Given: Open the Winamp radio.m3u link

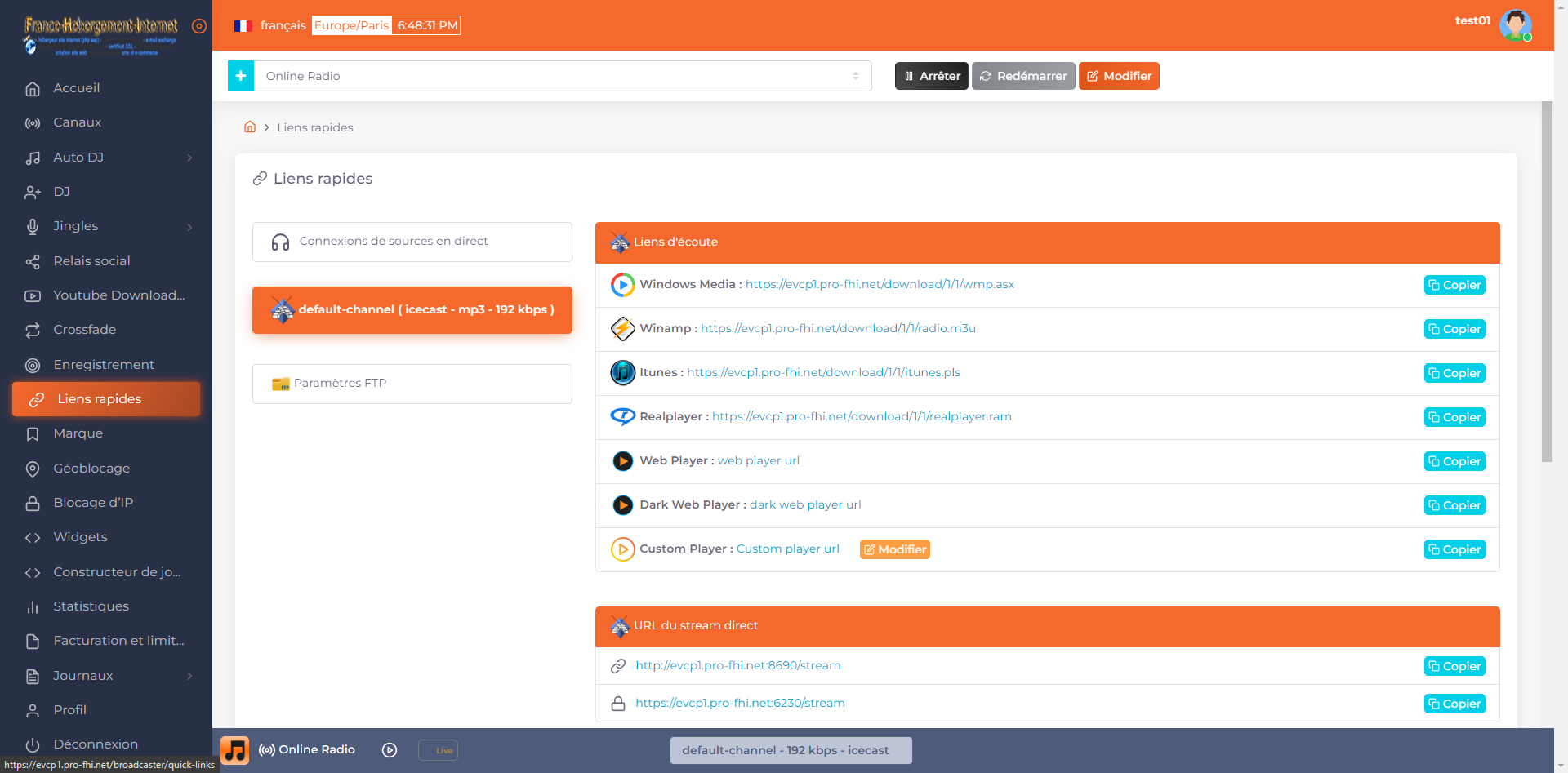Looking at the screenshot, I should 838,328.
